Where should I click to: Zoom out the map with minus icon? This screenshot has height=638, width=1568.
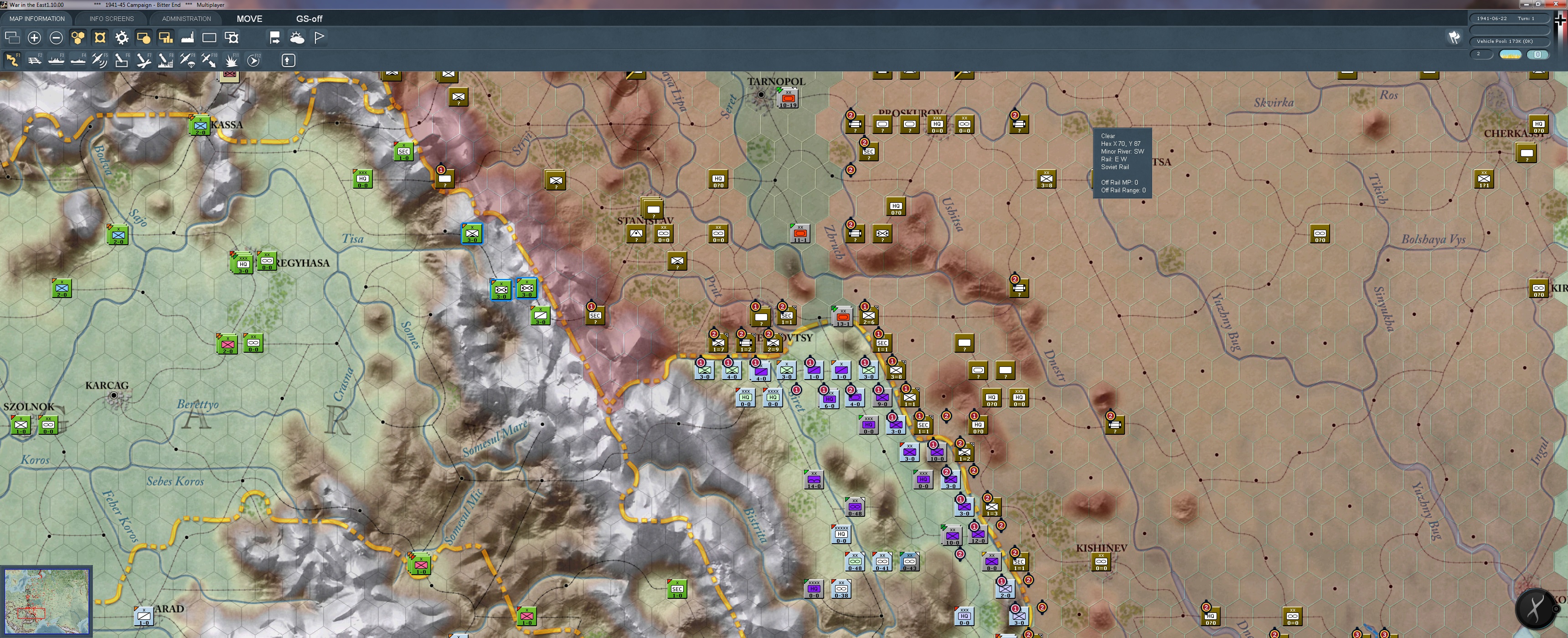pyautogui.click(x=56, y=38)
